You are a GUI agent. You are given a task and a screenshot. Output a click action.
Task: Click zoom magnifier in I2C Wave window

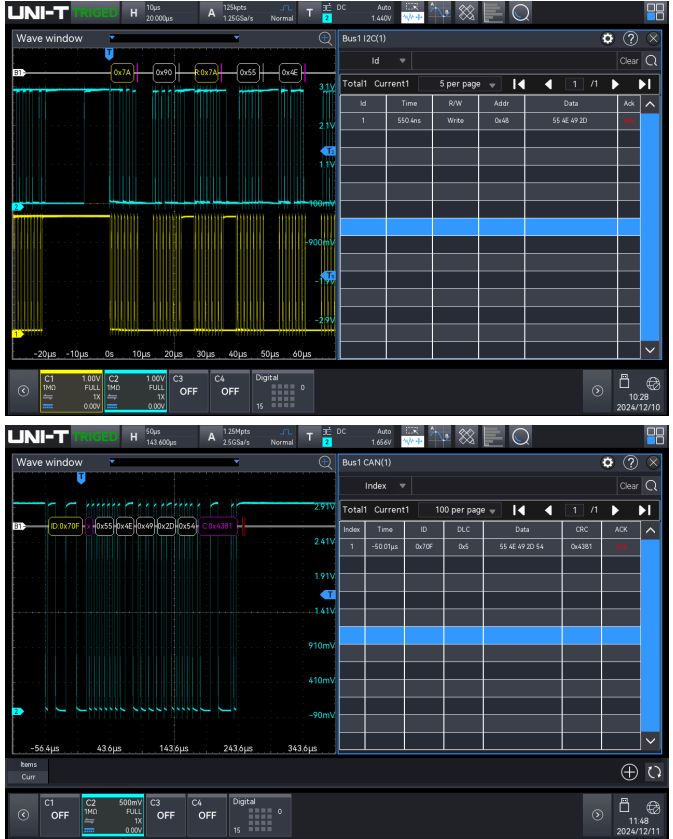click(x=325, y=38)
